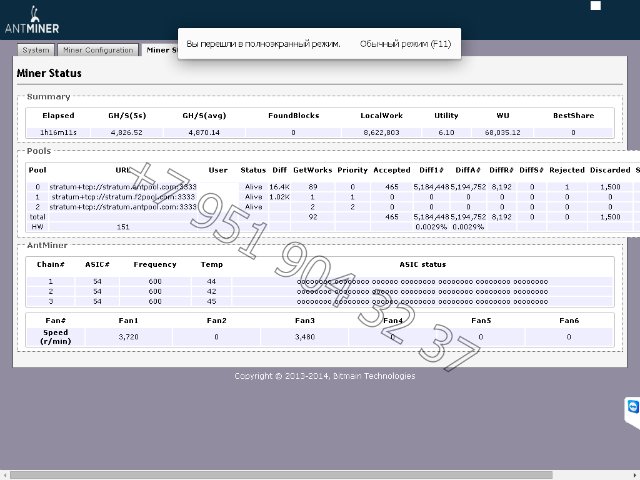The image size is (640, 480).
Task: Click the white square in top-right header
Action: pyautogui.click(x=596, y=6)
